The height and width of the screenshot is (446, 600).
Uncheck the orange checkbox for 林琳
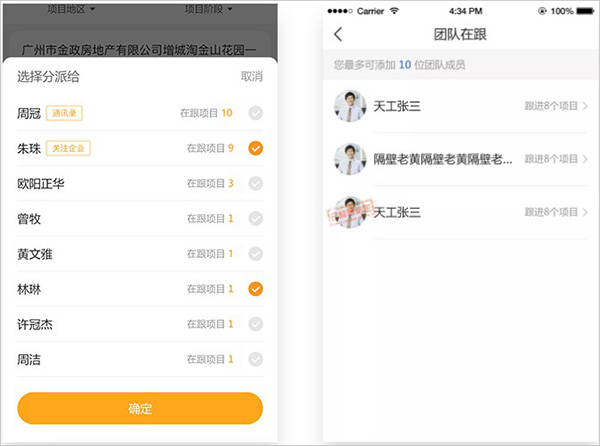[x=256, y=289]
